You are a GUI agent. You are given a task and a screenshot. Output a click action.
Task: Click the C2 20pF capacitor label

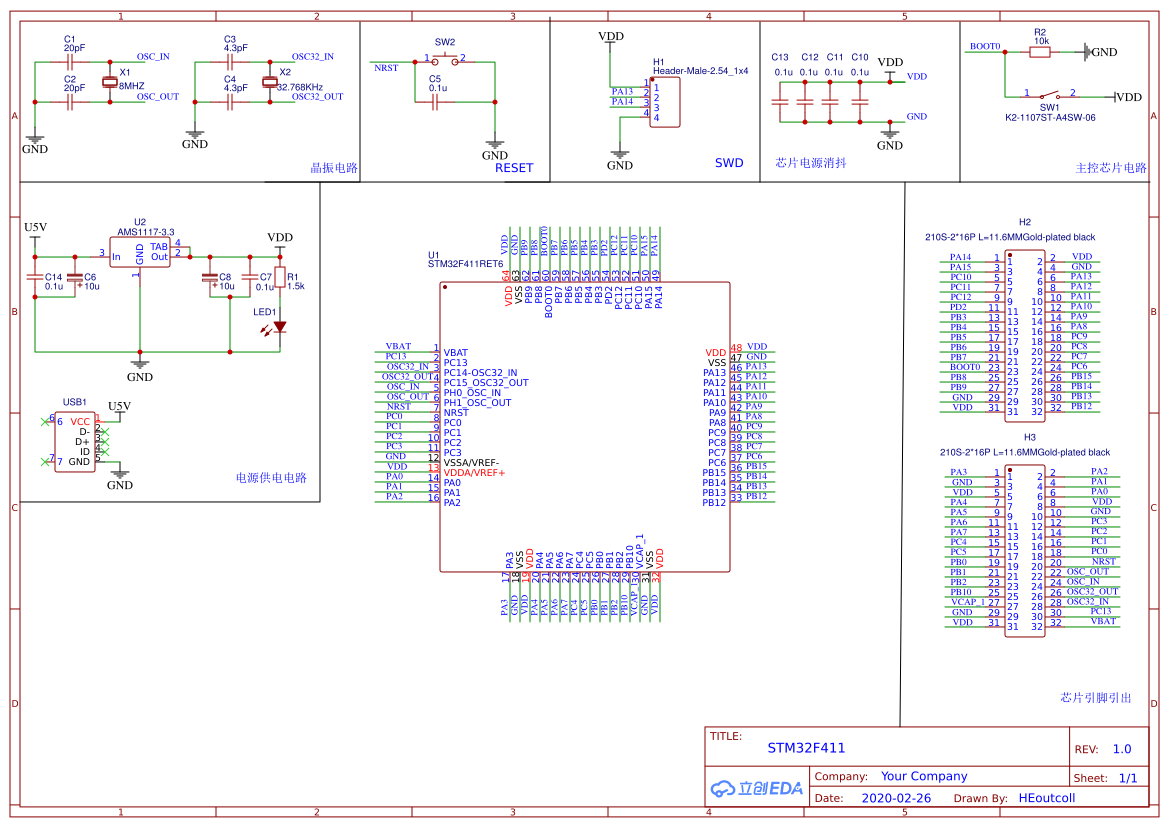[75, 83]
